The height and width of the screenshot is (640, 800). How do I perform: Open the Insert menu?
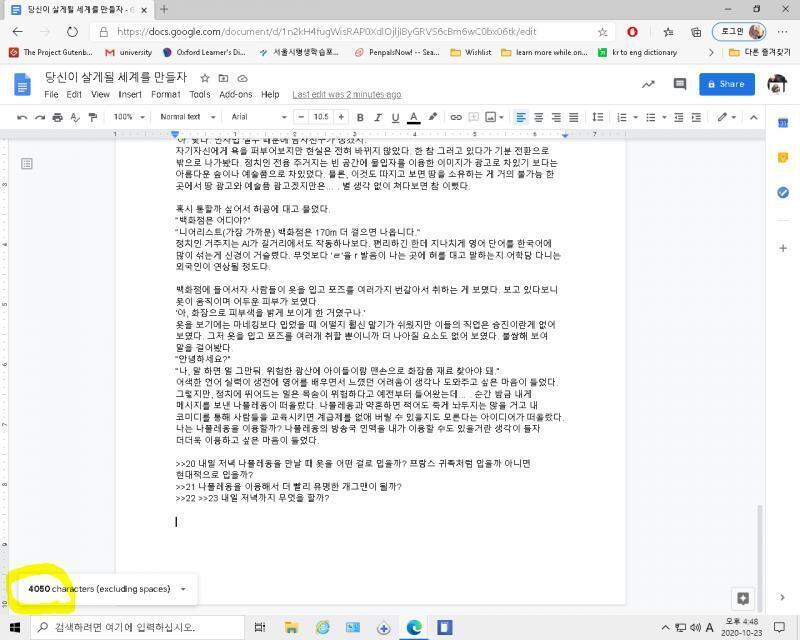coord(130,94)
